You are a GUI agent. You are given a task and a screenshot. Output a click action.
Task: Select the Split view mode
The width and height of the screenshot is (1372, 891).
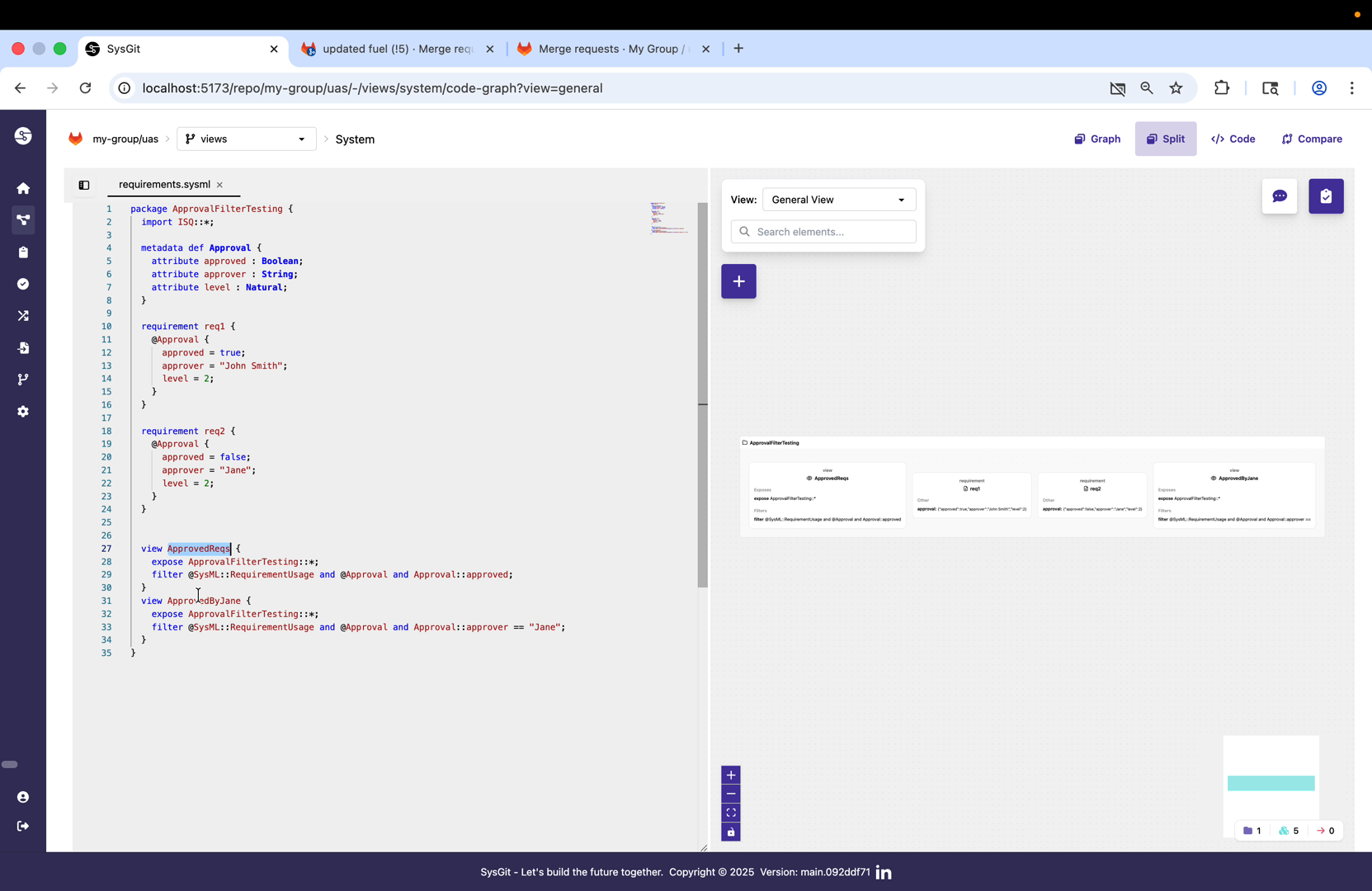point(1166,139)
